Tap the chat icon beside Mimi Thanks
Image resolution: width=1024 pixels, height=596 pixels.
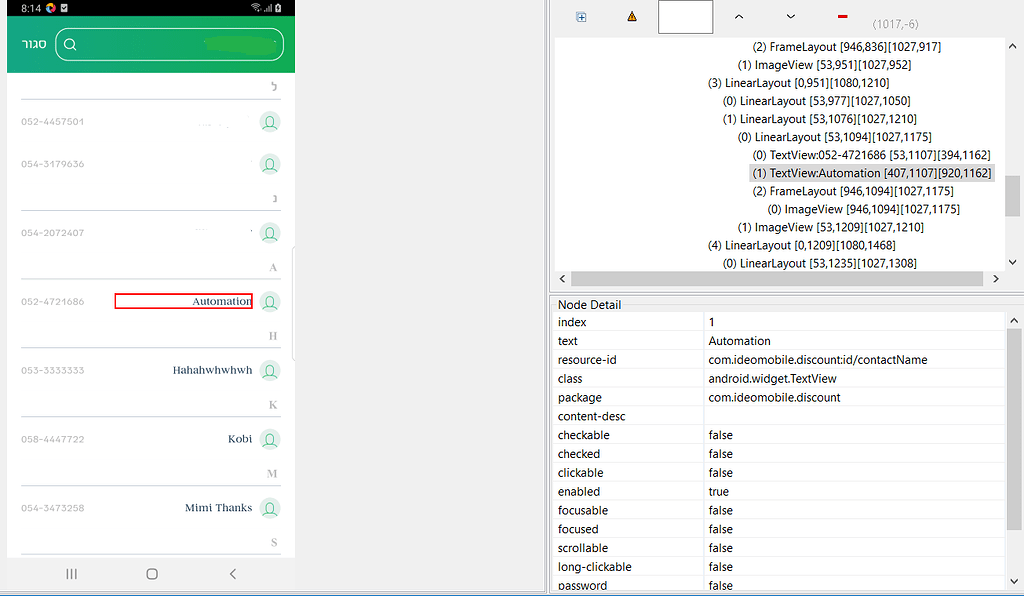(x=269, y=508)
